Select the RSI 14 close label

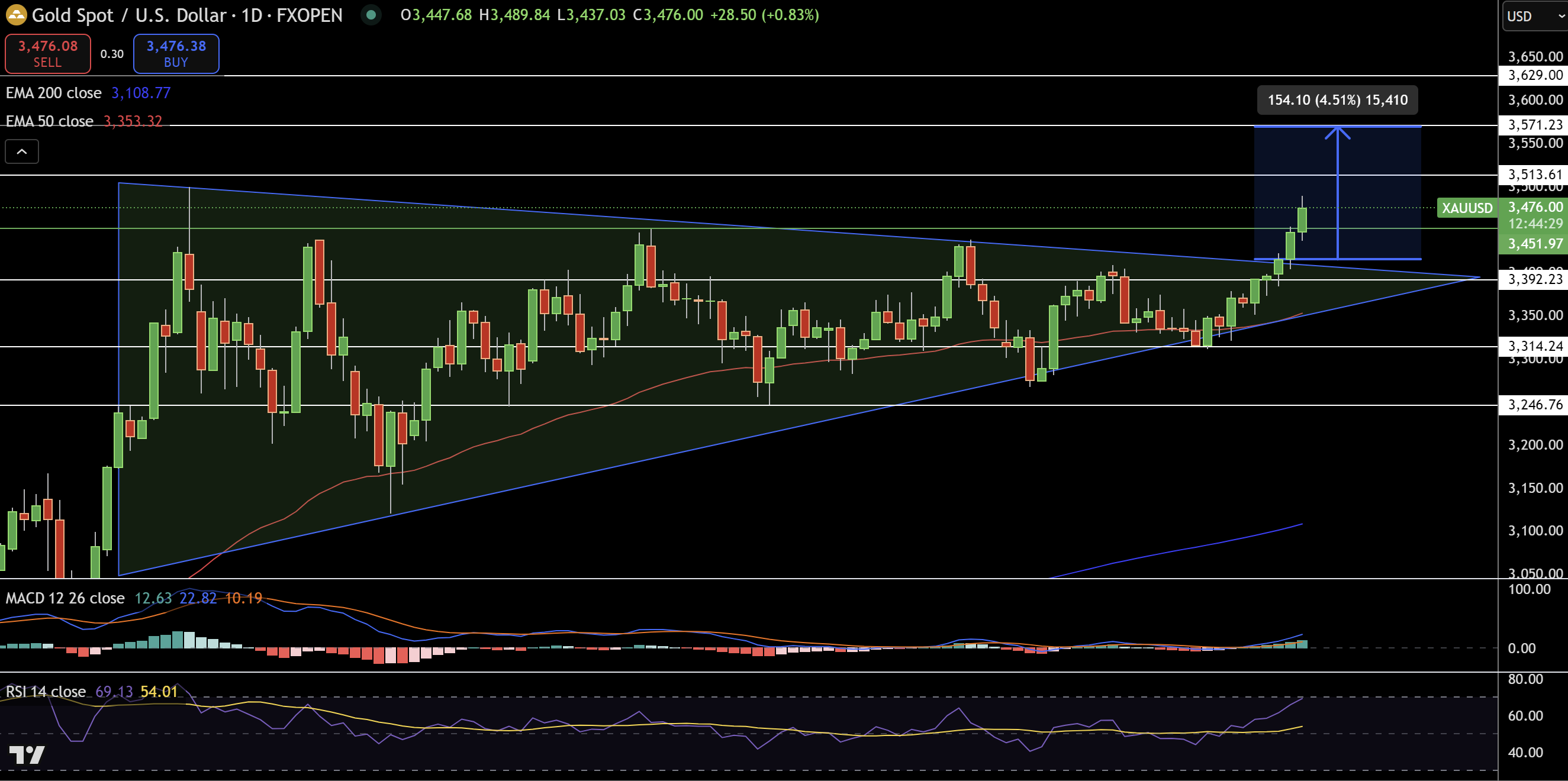point(46,692)
